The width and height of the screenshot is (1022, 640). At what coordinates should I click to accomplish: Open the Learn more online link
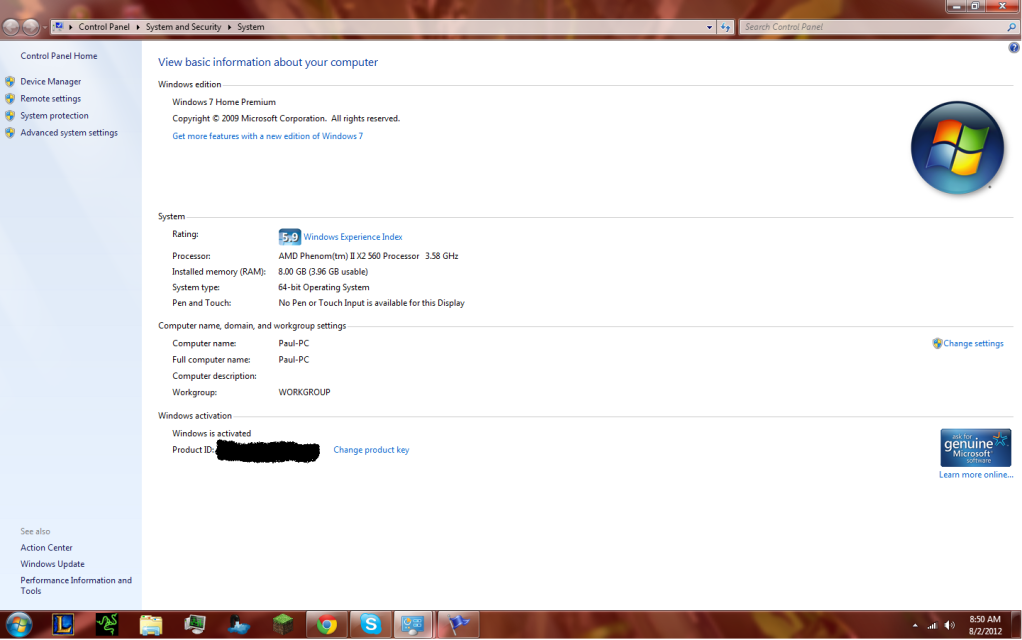[976, 474]
